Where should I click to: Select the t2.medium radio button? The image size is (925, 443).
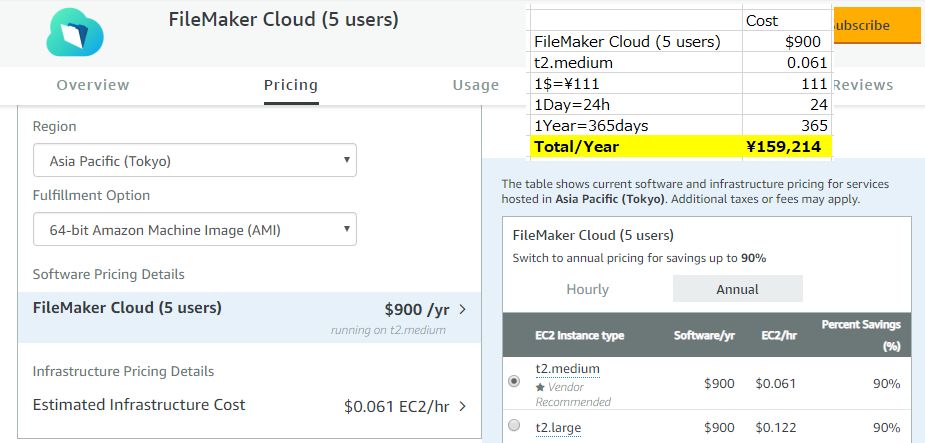pyautogui.click(x=514, y=381)
